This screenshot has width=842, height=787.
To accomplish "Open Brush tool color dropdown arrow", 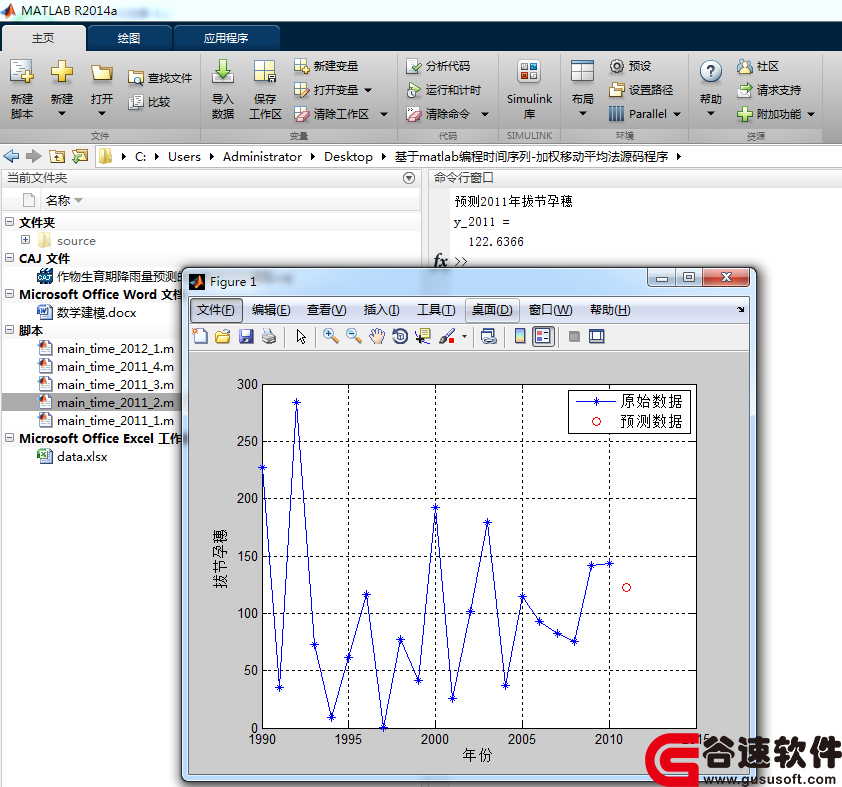I will pos(464,337).
